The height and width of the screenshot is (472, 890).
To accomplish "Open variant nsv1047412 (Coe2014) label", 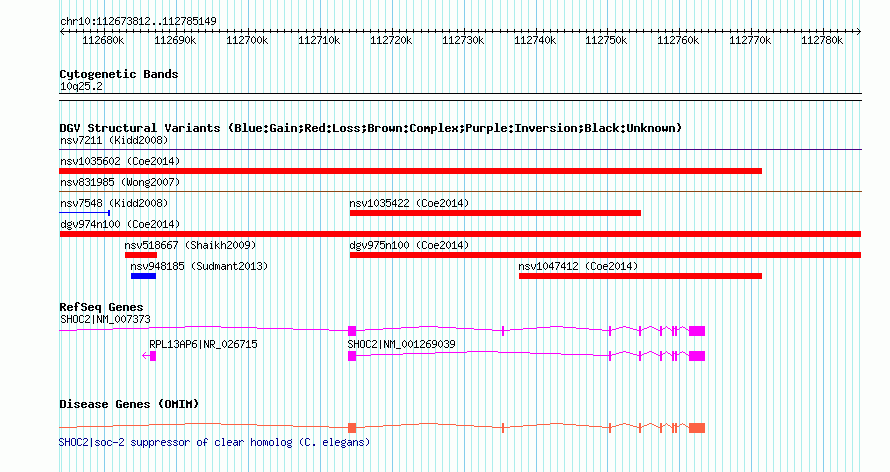I will (578, 266).
